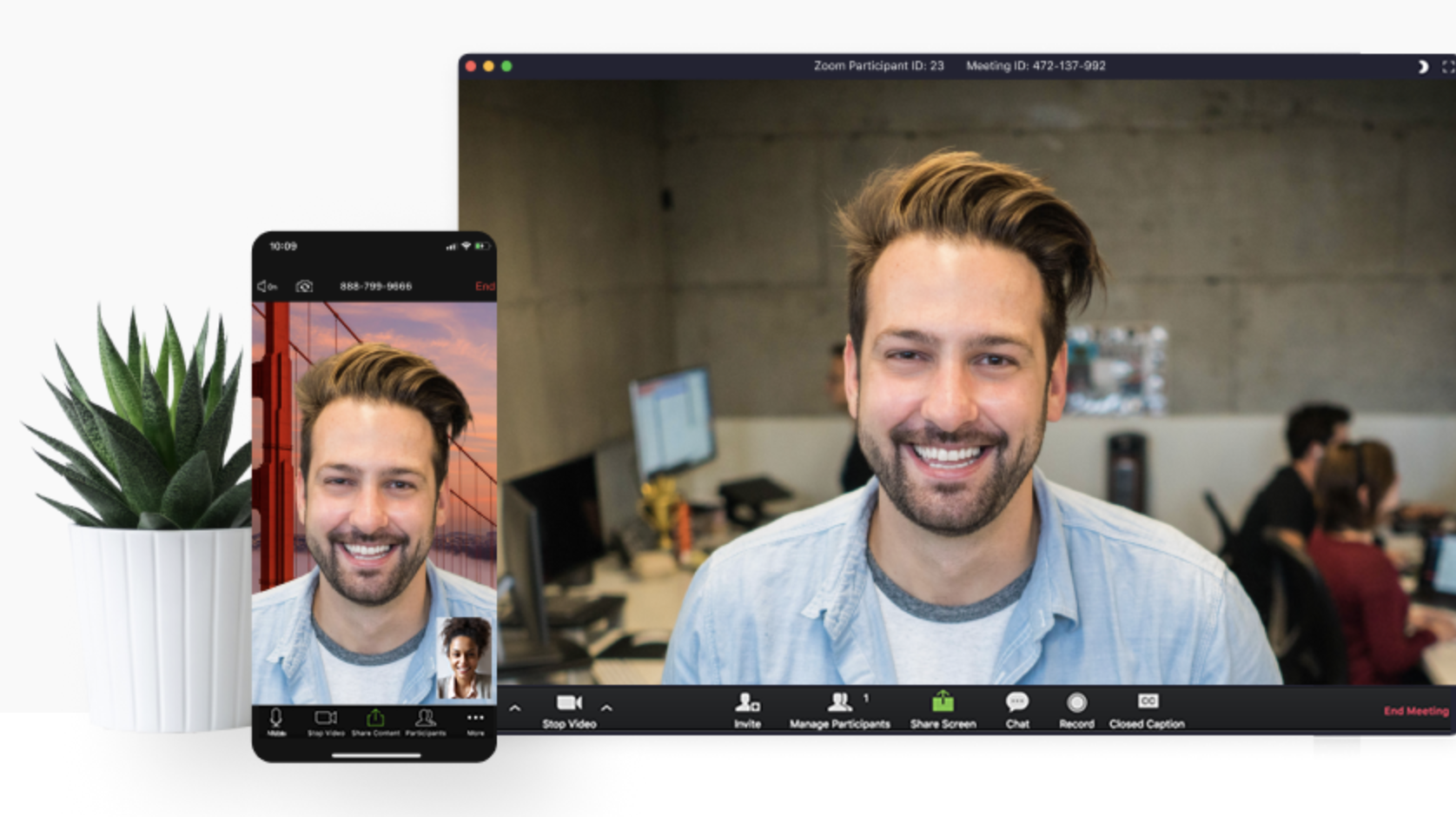Click the phone status bar time 10:09
Screen dimensions: 1456x817
[283, 247]
